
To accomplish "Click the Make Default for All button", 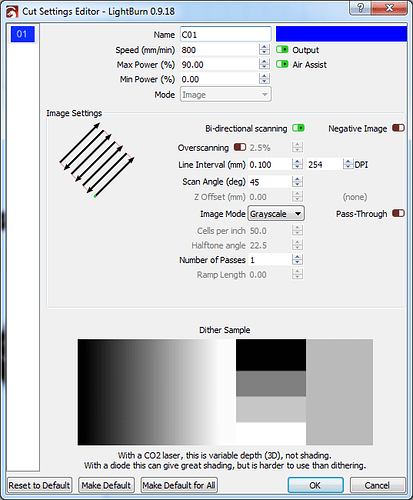I will [179, 485].
